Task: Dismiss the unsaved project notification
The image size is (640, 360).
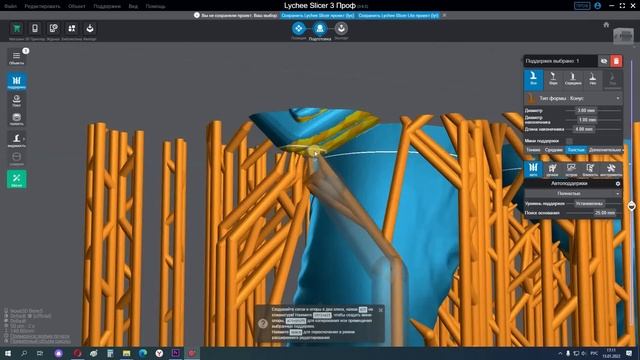Action: [x=444, y=16]
